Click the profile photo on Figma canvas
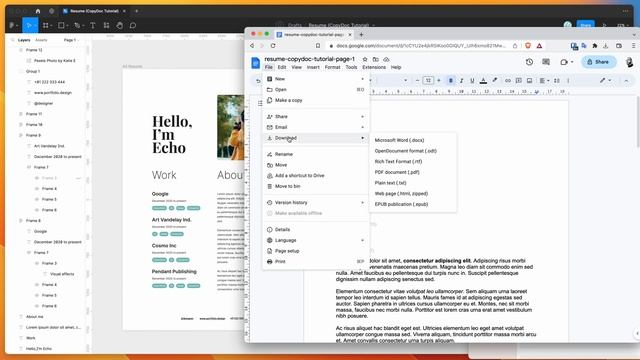The image size is (640, 360). point(231,127)
